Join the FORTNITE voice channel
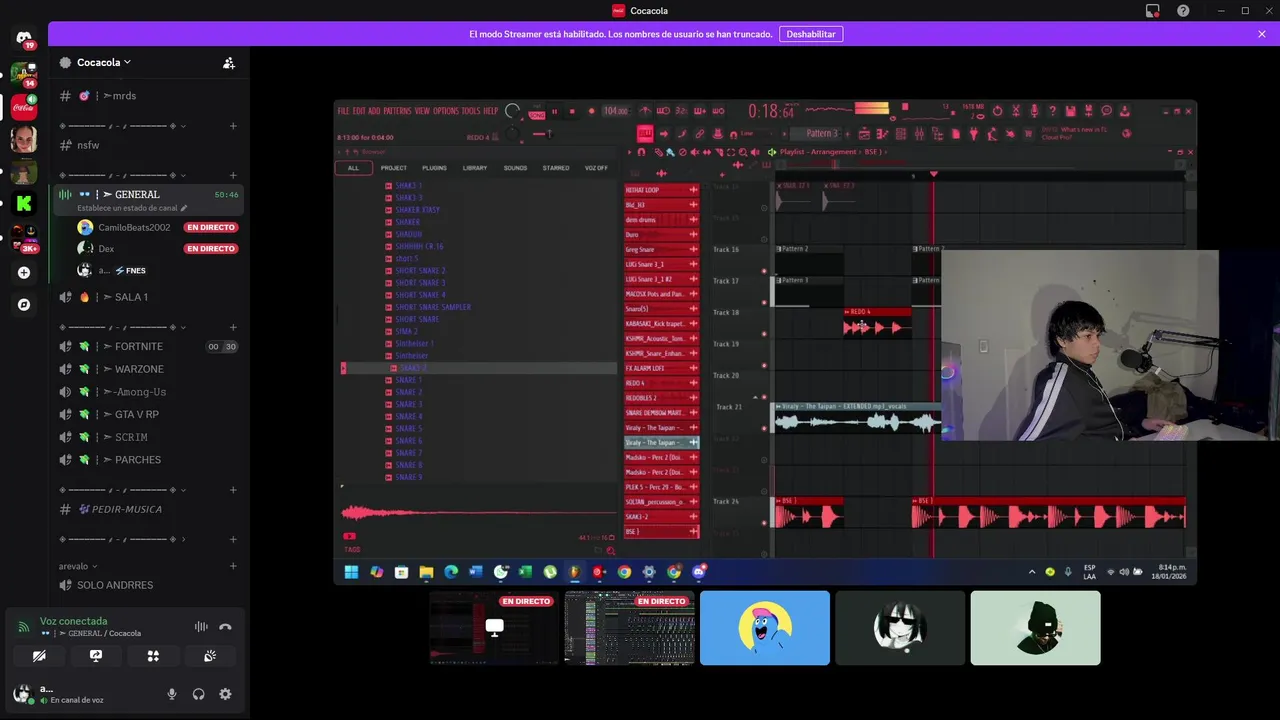1280x720 pixels. click(x=148, y=346)
